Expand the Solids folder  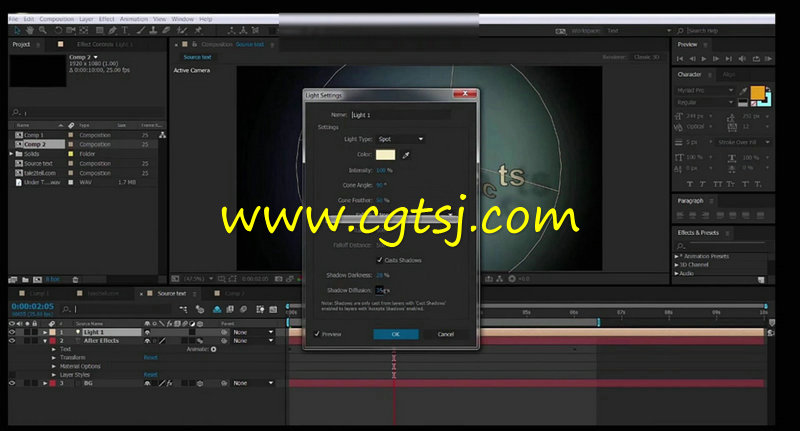(x=11, y=154)
